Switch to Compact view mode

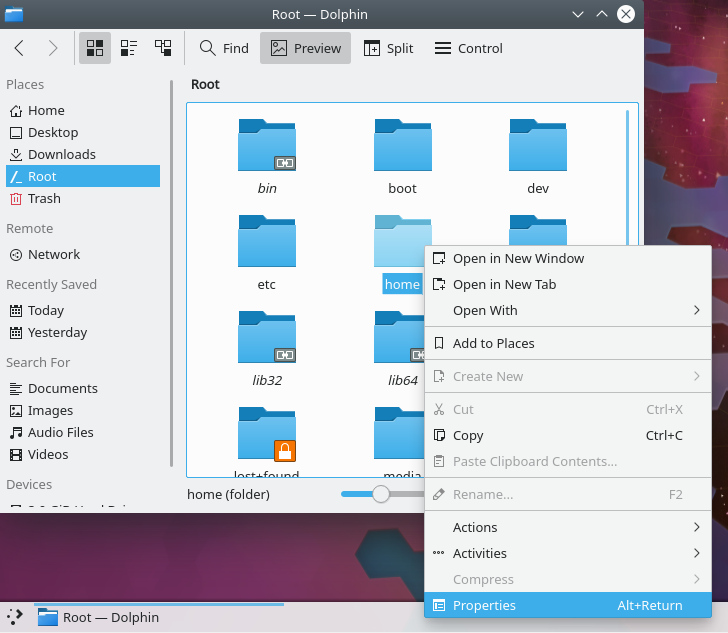click(129, 48)
